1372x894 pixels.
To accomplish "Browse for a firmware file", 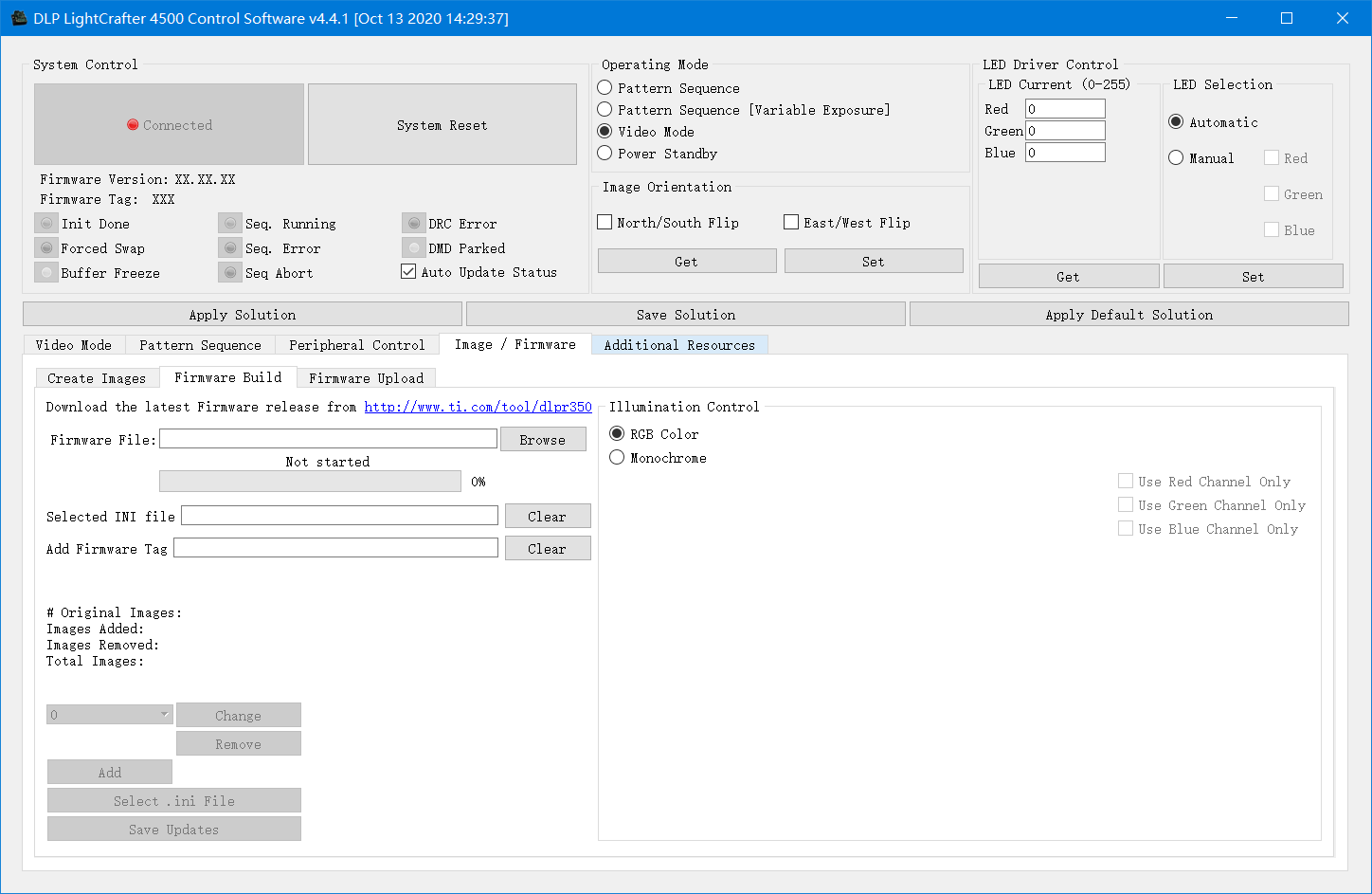I will 543,439.
